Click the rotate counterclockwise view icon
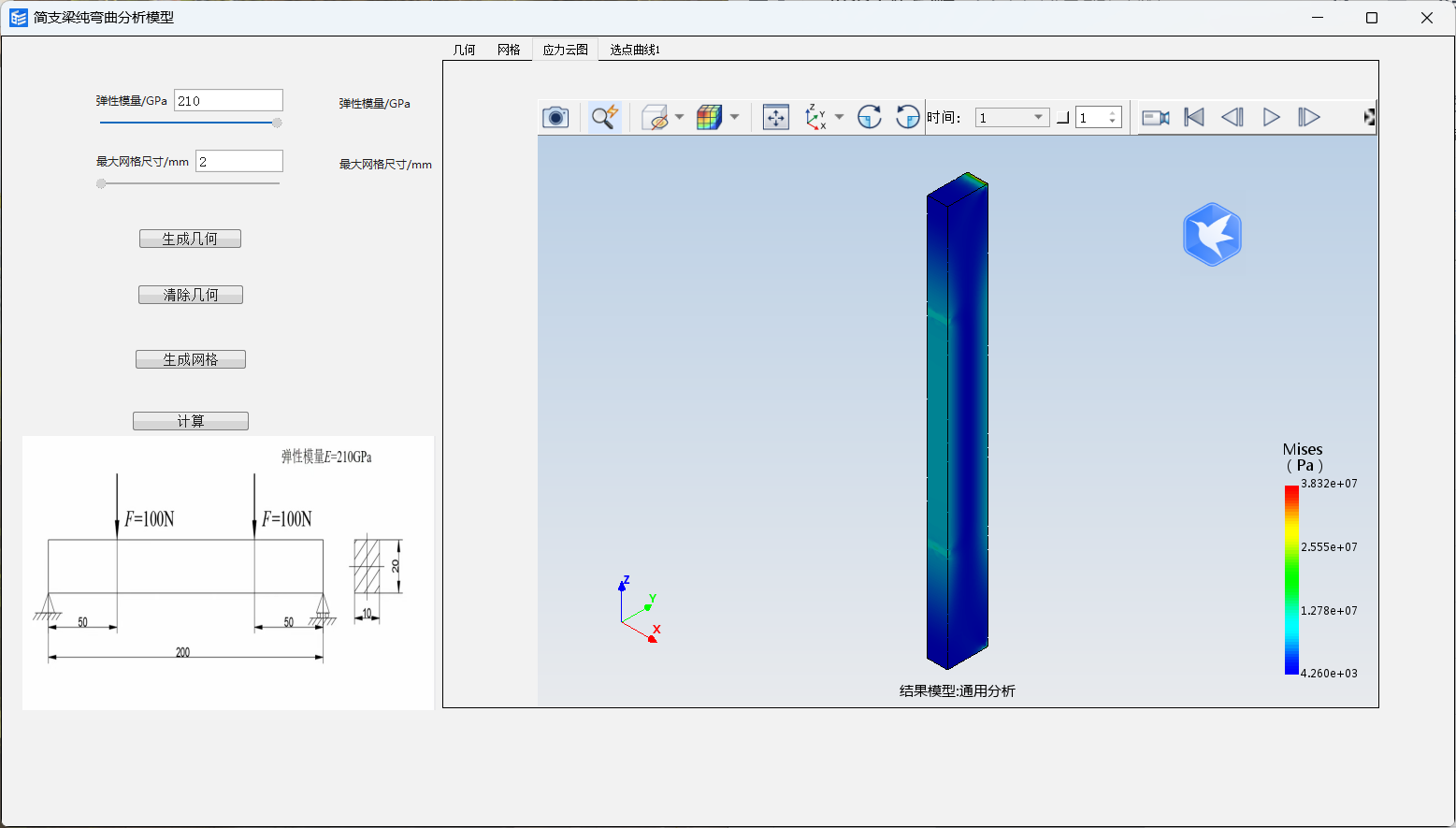Viewport: 1456px width, 828px height. click(907, 117)
